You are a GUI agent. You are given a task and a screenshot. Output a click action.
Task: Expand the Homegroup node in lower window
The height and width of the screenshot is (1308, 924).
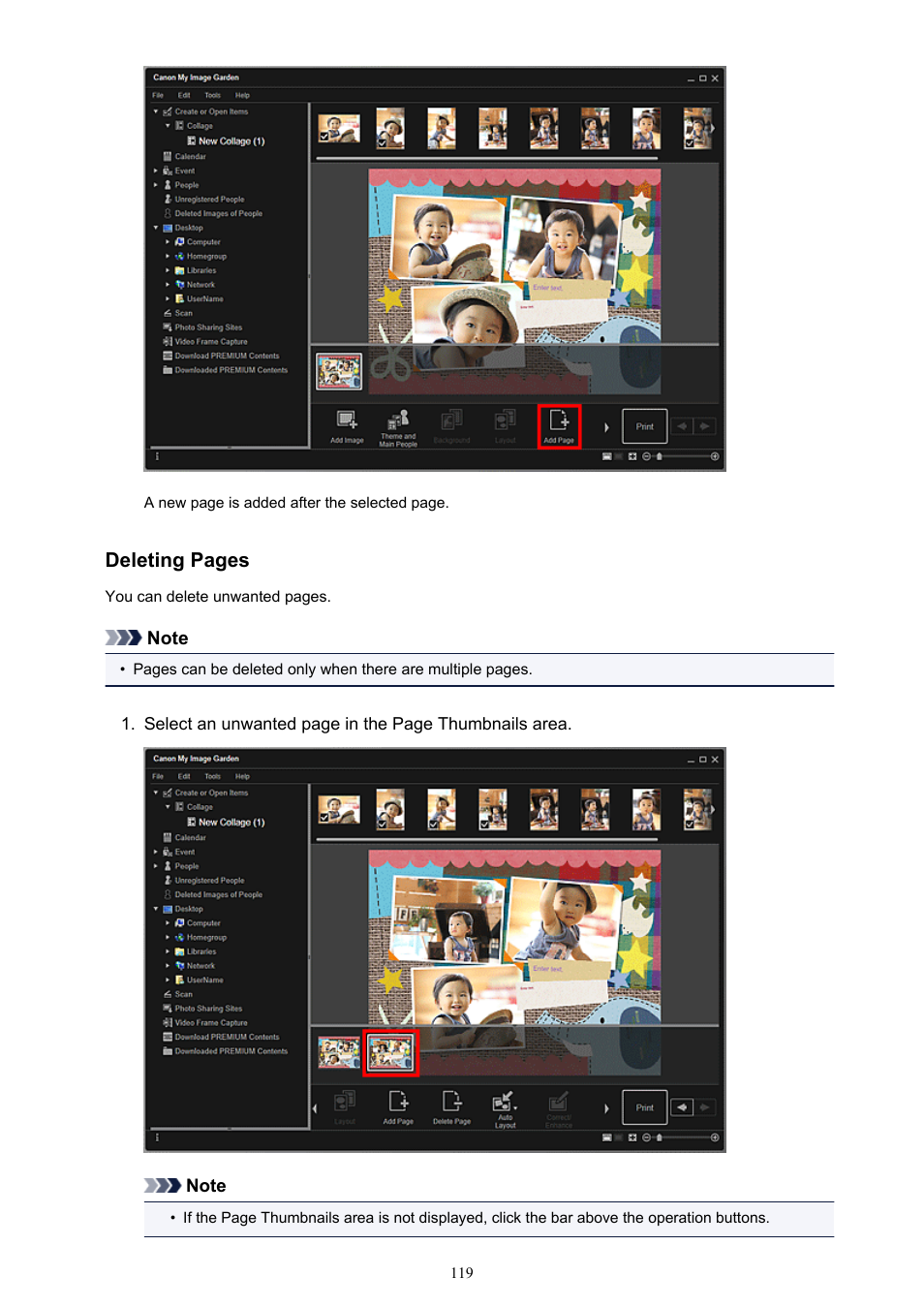pos(168,938)
